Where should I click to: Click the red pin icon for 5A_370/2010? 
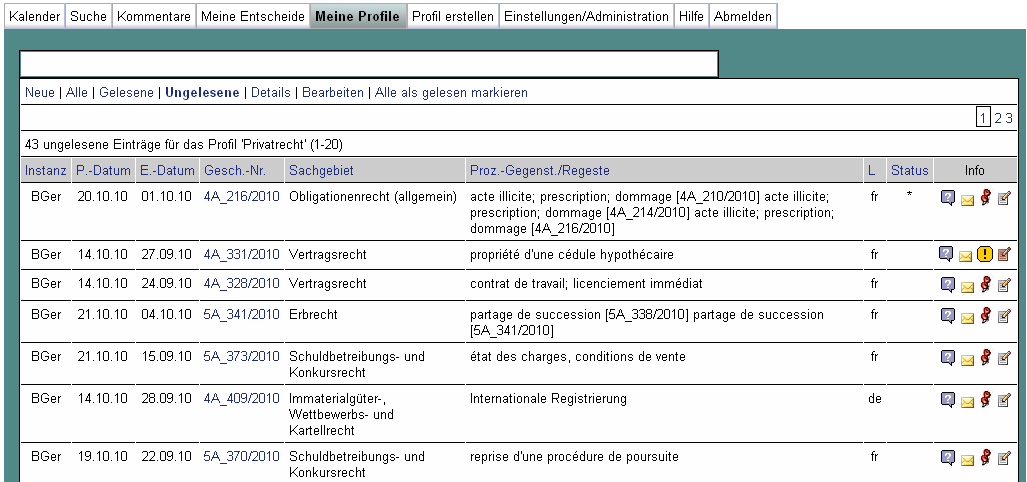click(985, 458)
